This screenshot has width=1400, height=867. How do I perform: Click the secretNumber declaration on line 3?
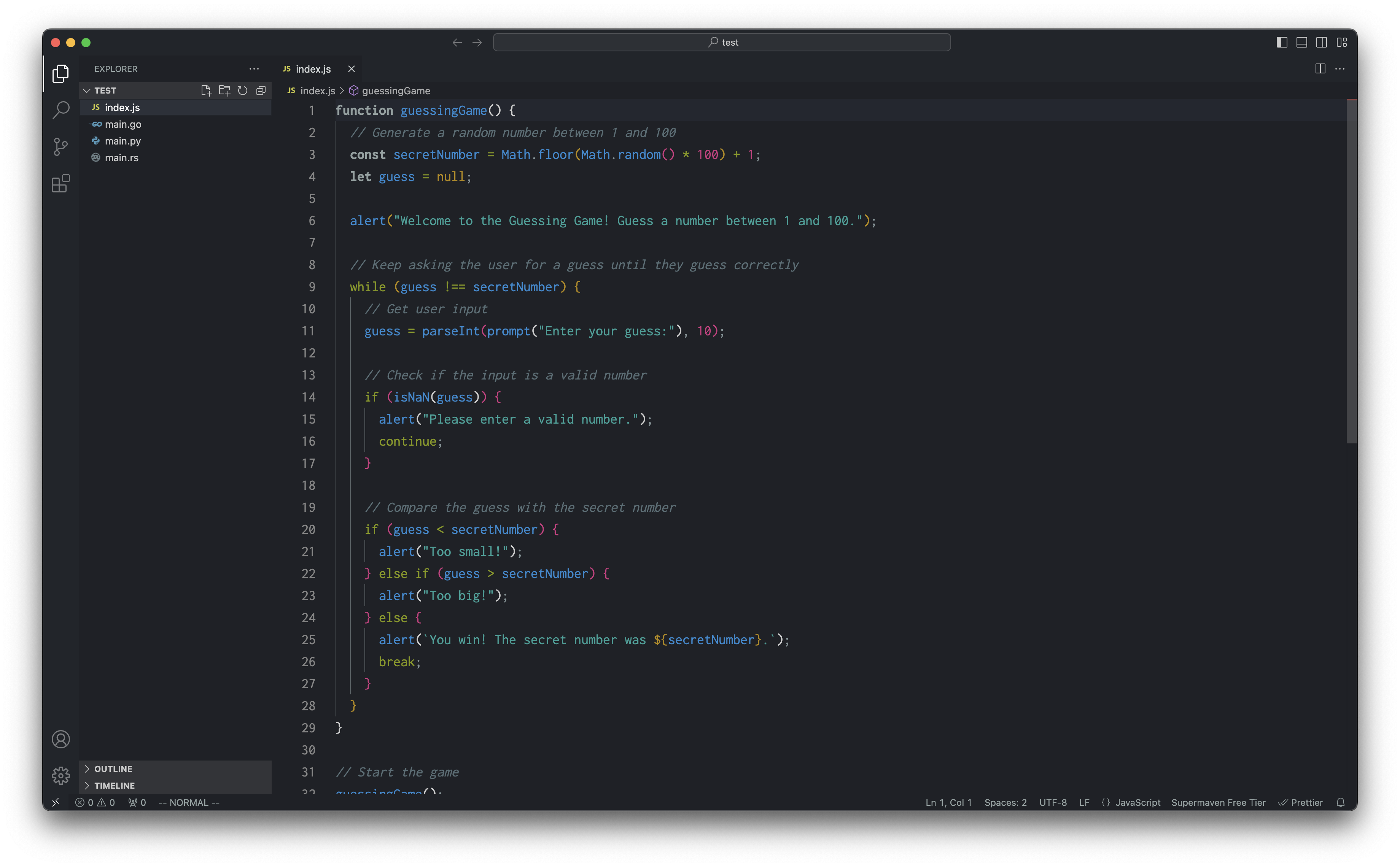[x=436, y=155]
